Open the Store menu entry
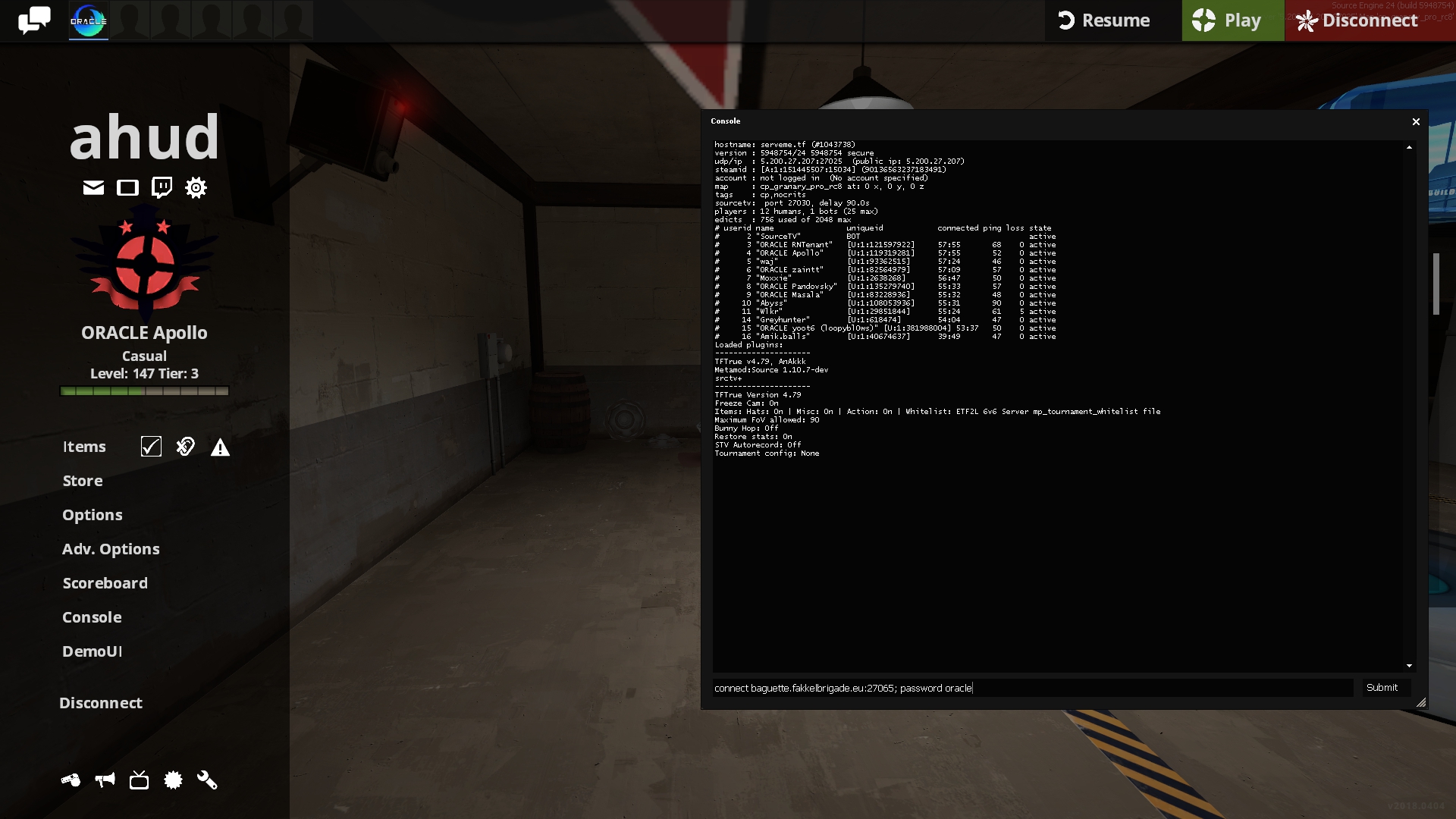Screen dimensions: 1456x819 (83, 481)
